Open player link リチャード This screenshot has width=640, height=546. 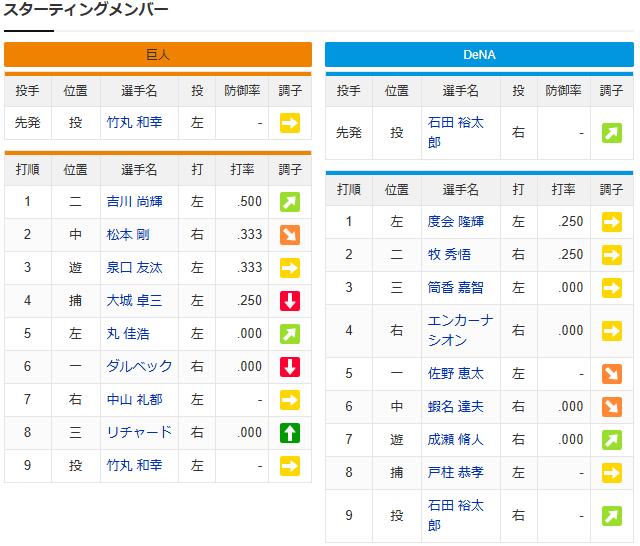pos(139,433)
